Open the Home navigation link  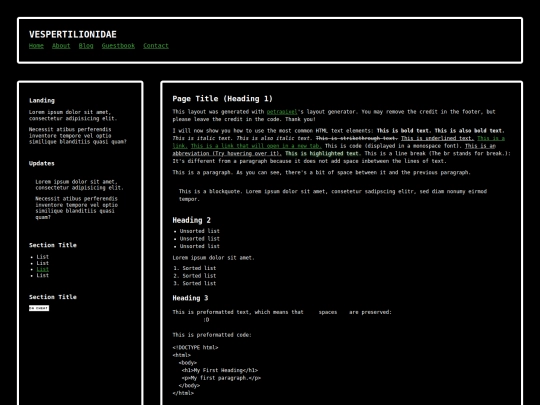36,46
